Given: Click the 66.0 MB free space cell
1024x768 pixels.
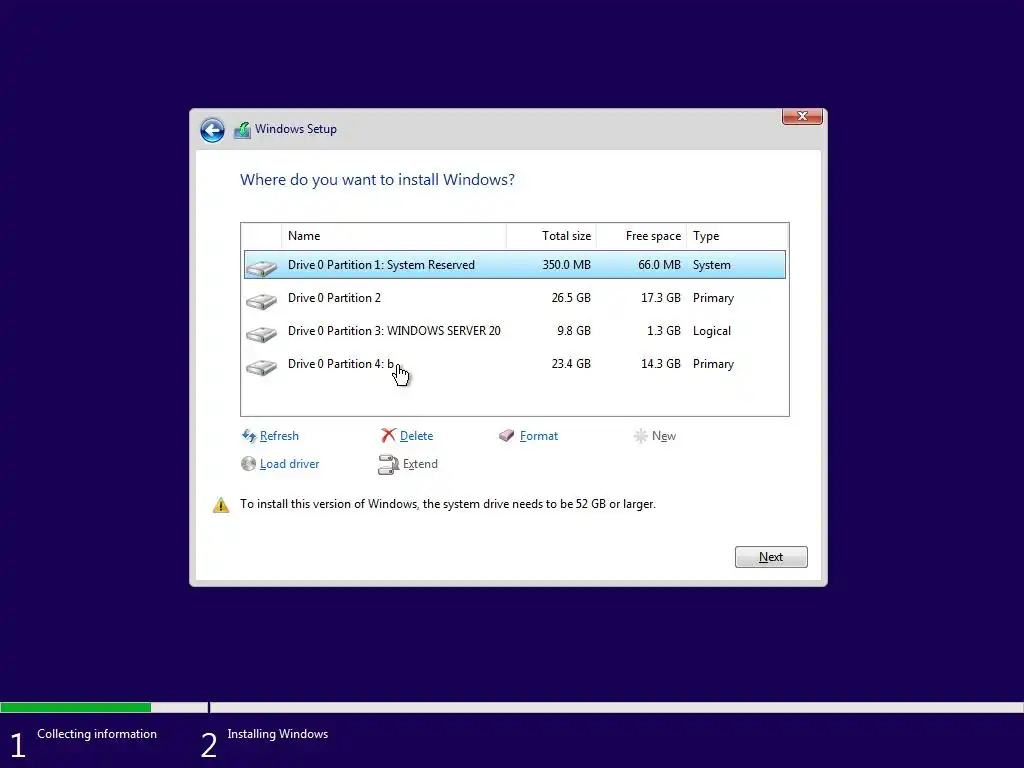Looking at the screenshot, I should (x=659, y=264).
